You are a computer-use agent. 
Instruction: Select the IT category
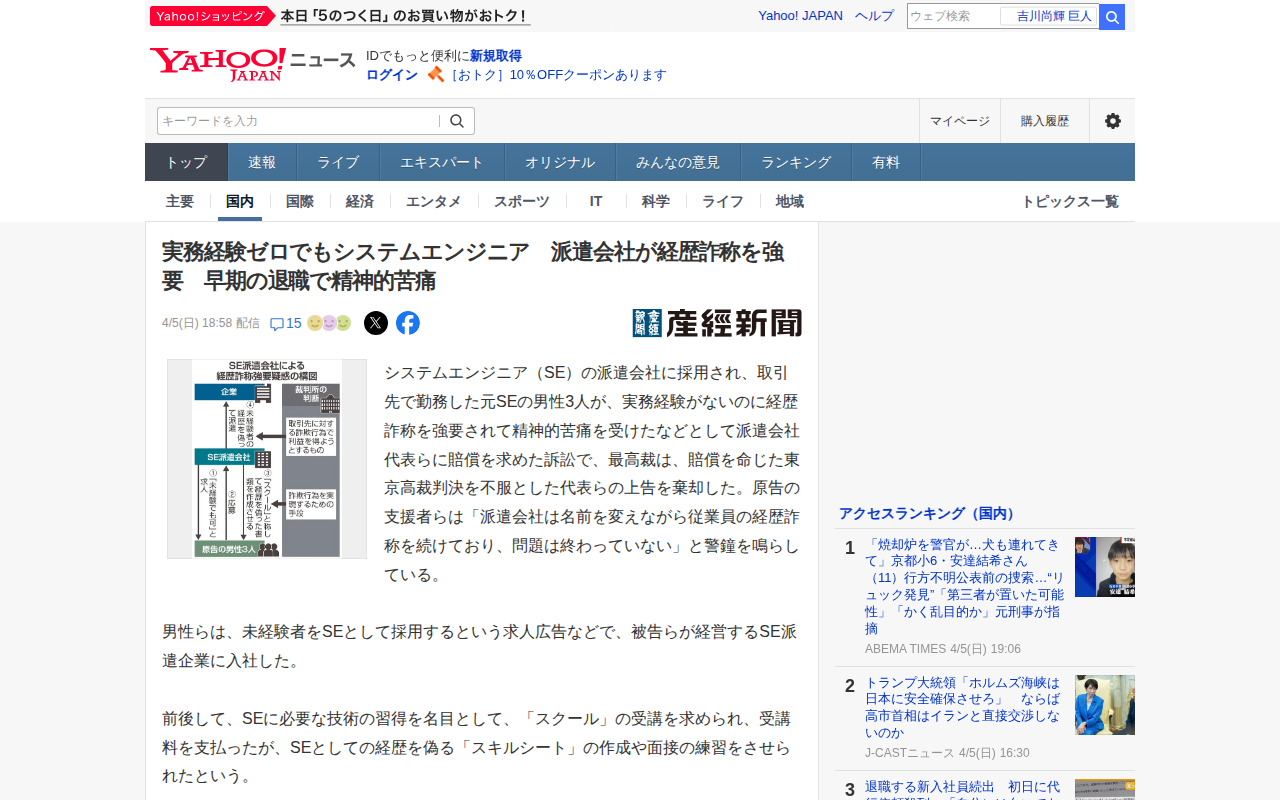tap(596, 201)
